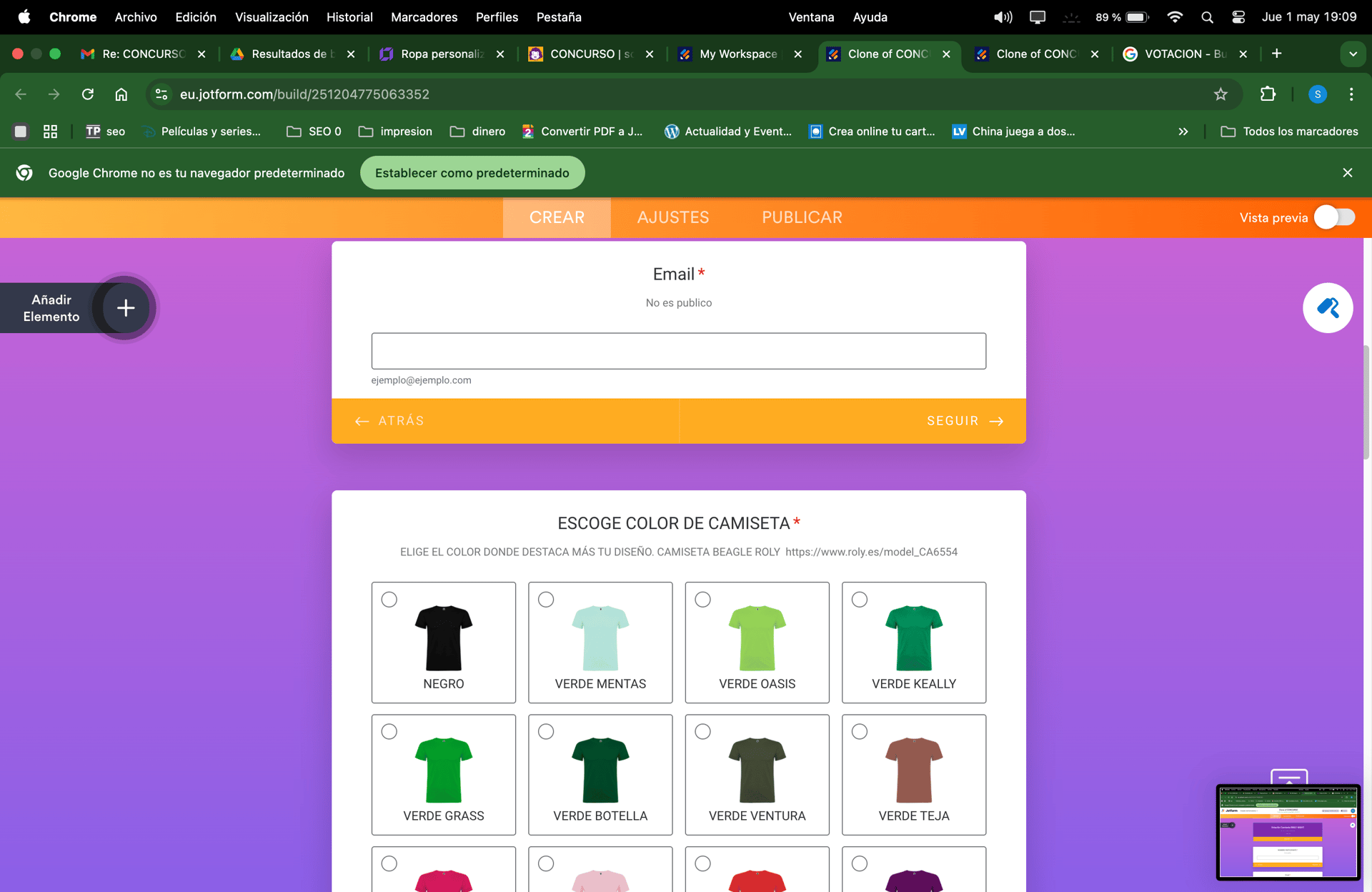This screenshot has height=892, width=1372.
Task: Click the Añadir Elemento label
Action: (51, 308)
